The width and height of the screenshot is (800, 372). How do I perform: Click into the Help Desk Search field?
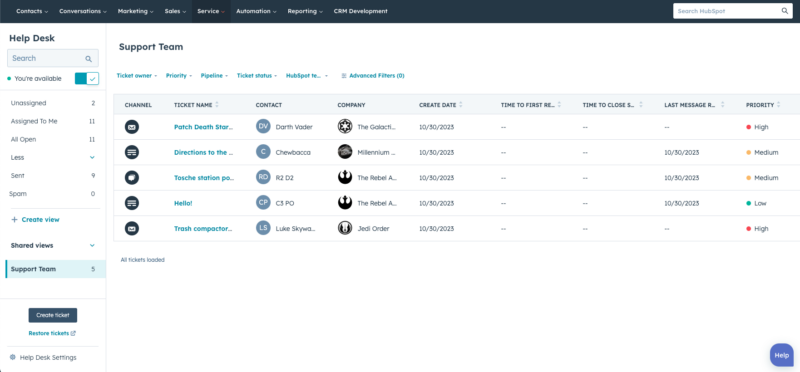coord(53,58)
